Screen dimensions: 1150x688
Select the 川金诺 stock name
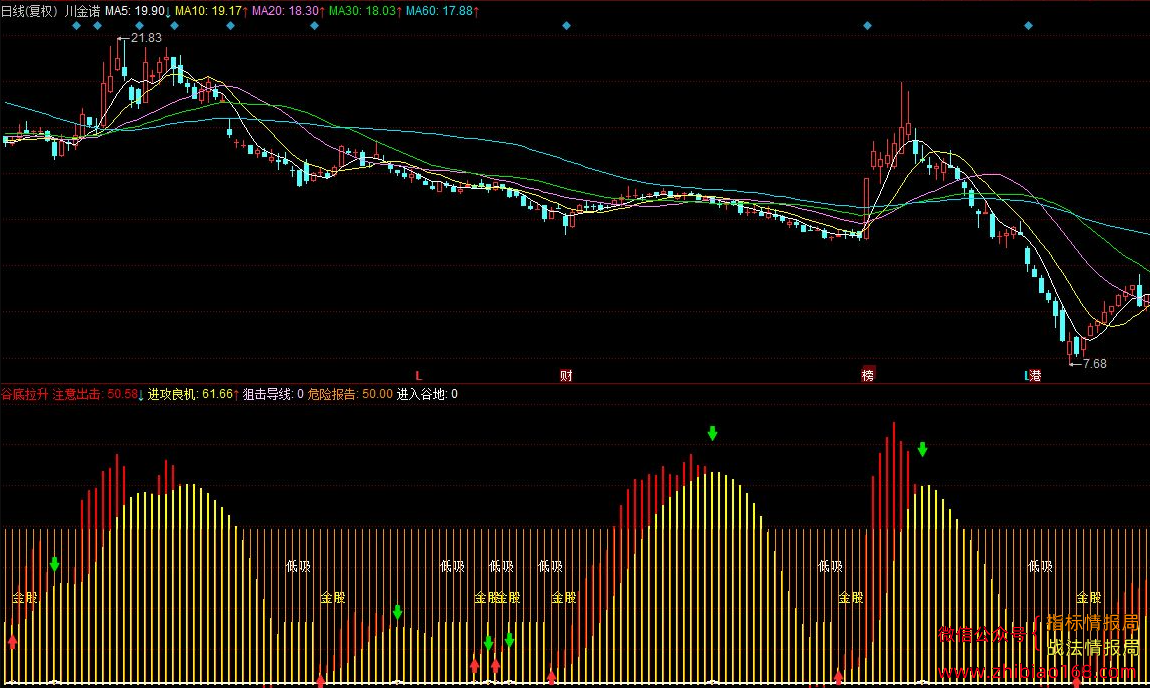click(x=82, y=11)
